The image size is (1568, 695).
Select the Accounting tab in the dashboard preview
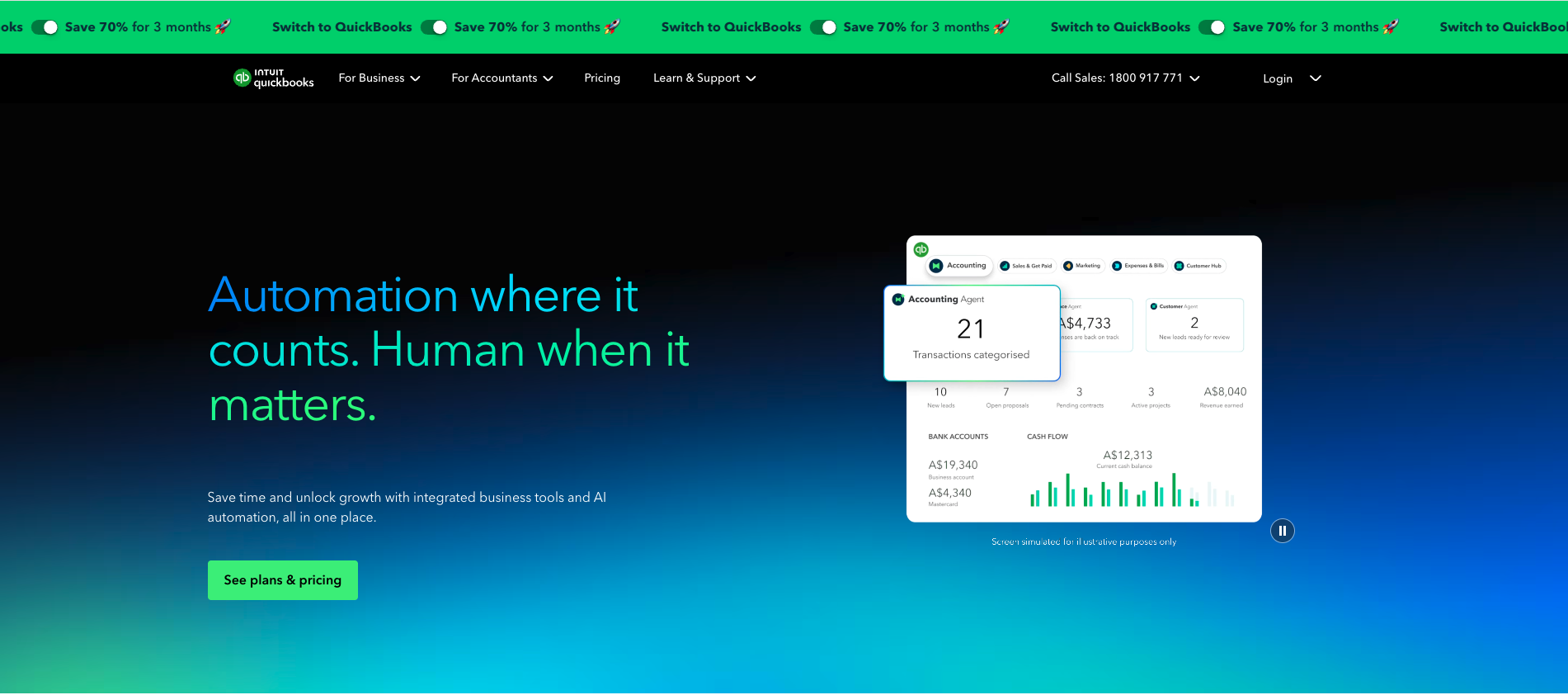pyautogui.click(x=958, y=266)
